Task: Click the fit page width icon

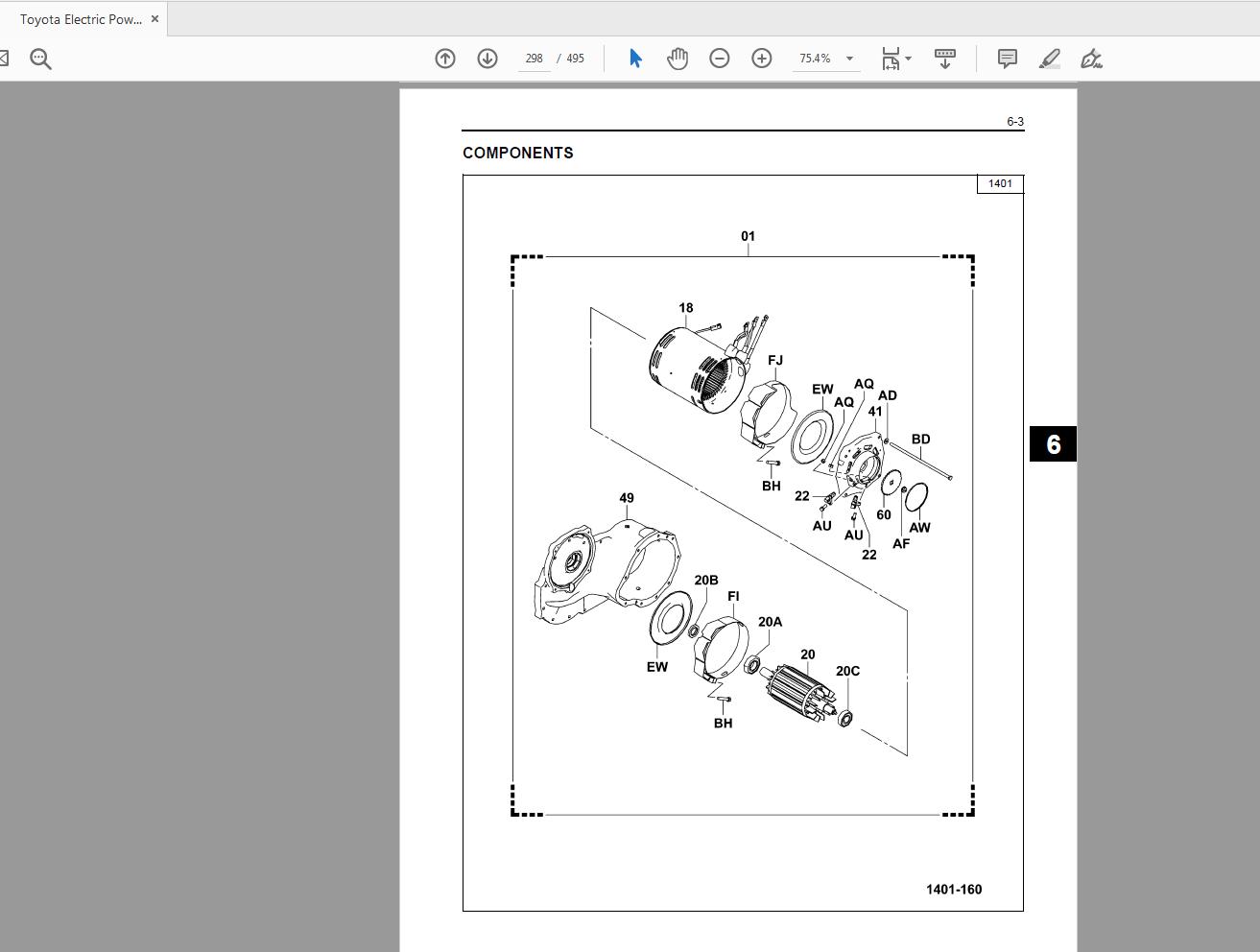Action: pyautogui.click(x=891, y=59)
